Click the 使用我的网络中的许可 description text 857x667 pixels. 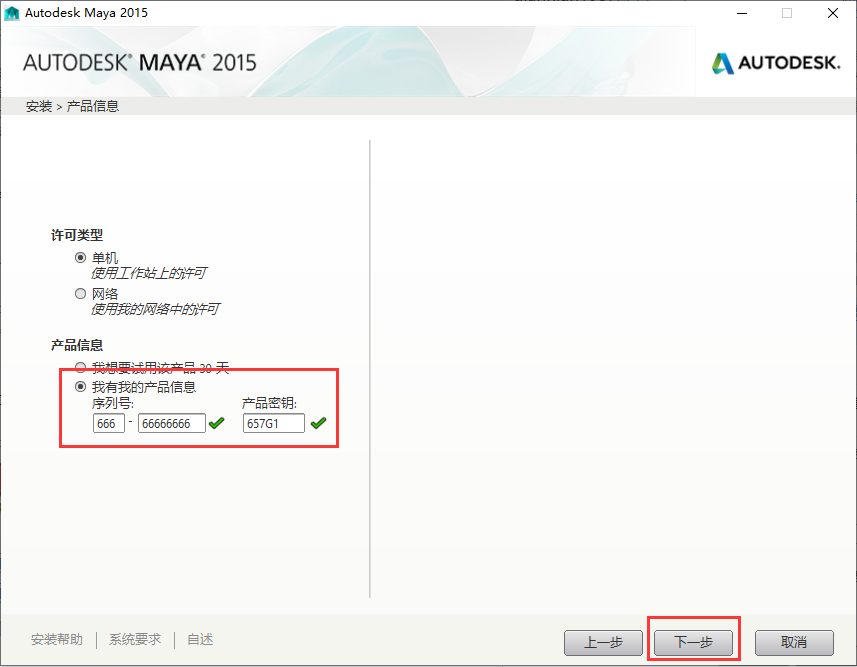pyautogui.click(x=155, y=309)
